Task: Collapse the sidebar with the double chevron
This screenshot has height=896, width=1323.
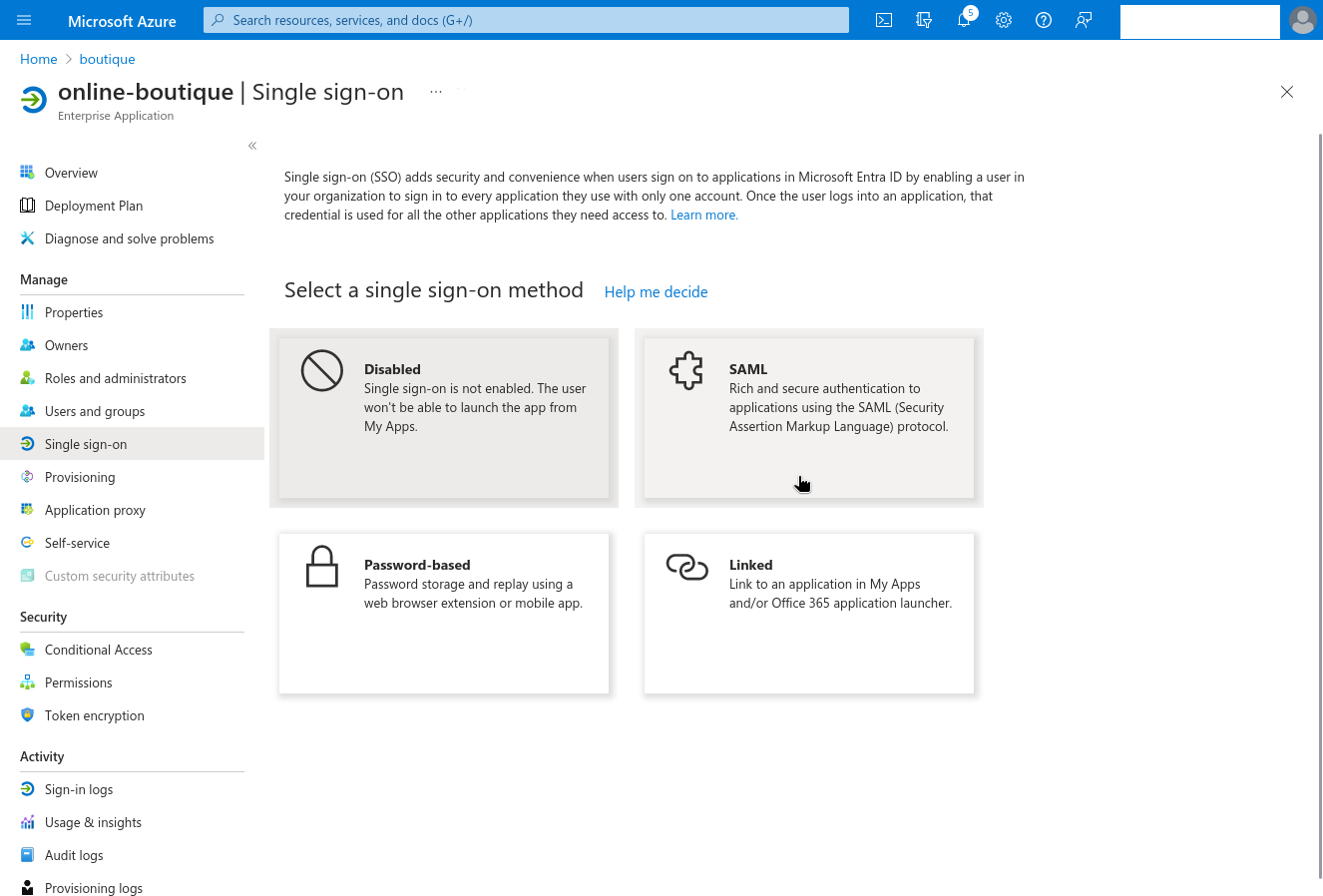Action: 252,145
